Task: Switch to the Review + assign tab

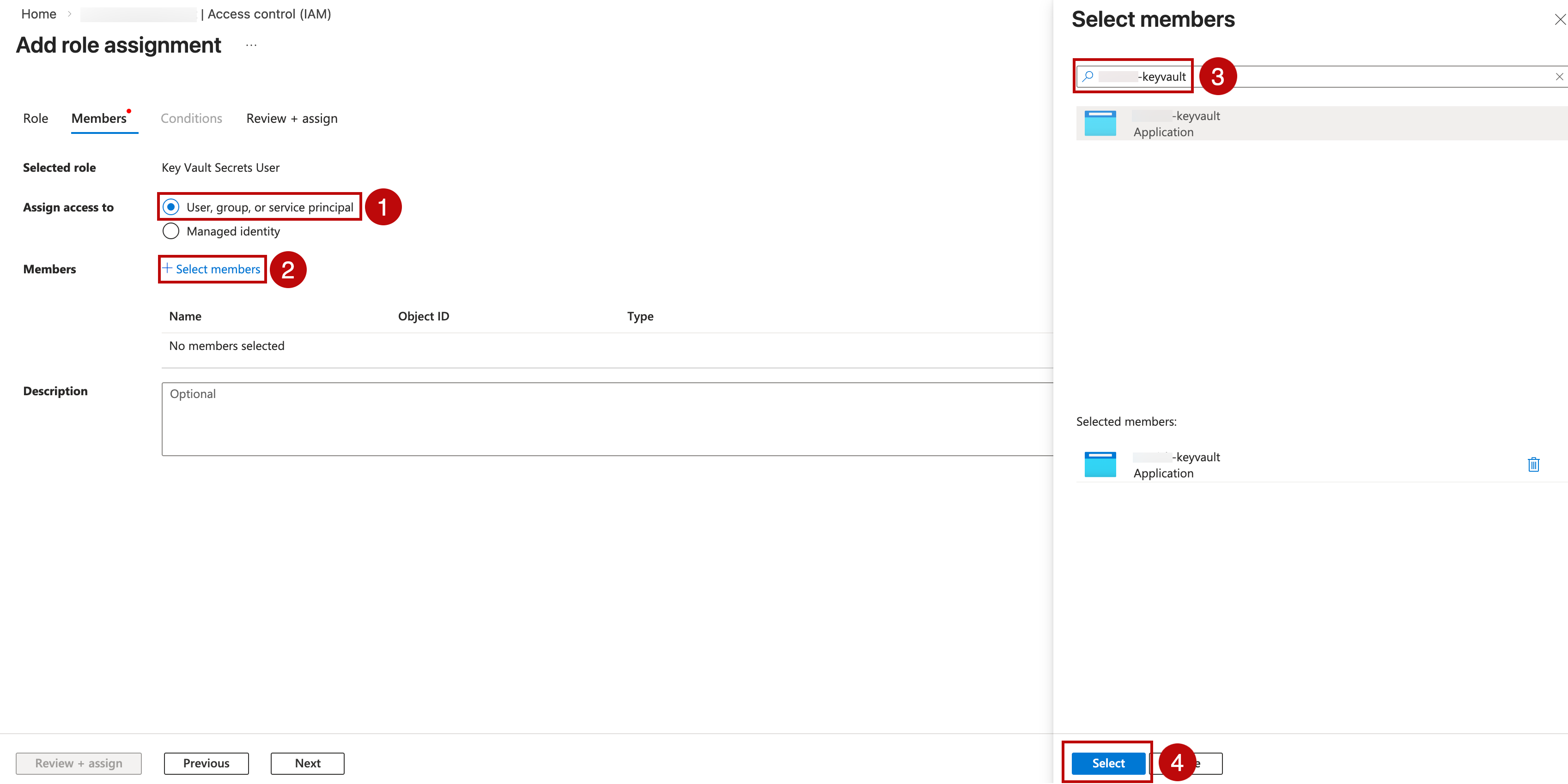Action: point(292,118)
